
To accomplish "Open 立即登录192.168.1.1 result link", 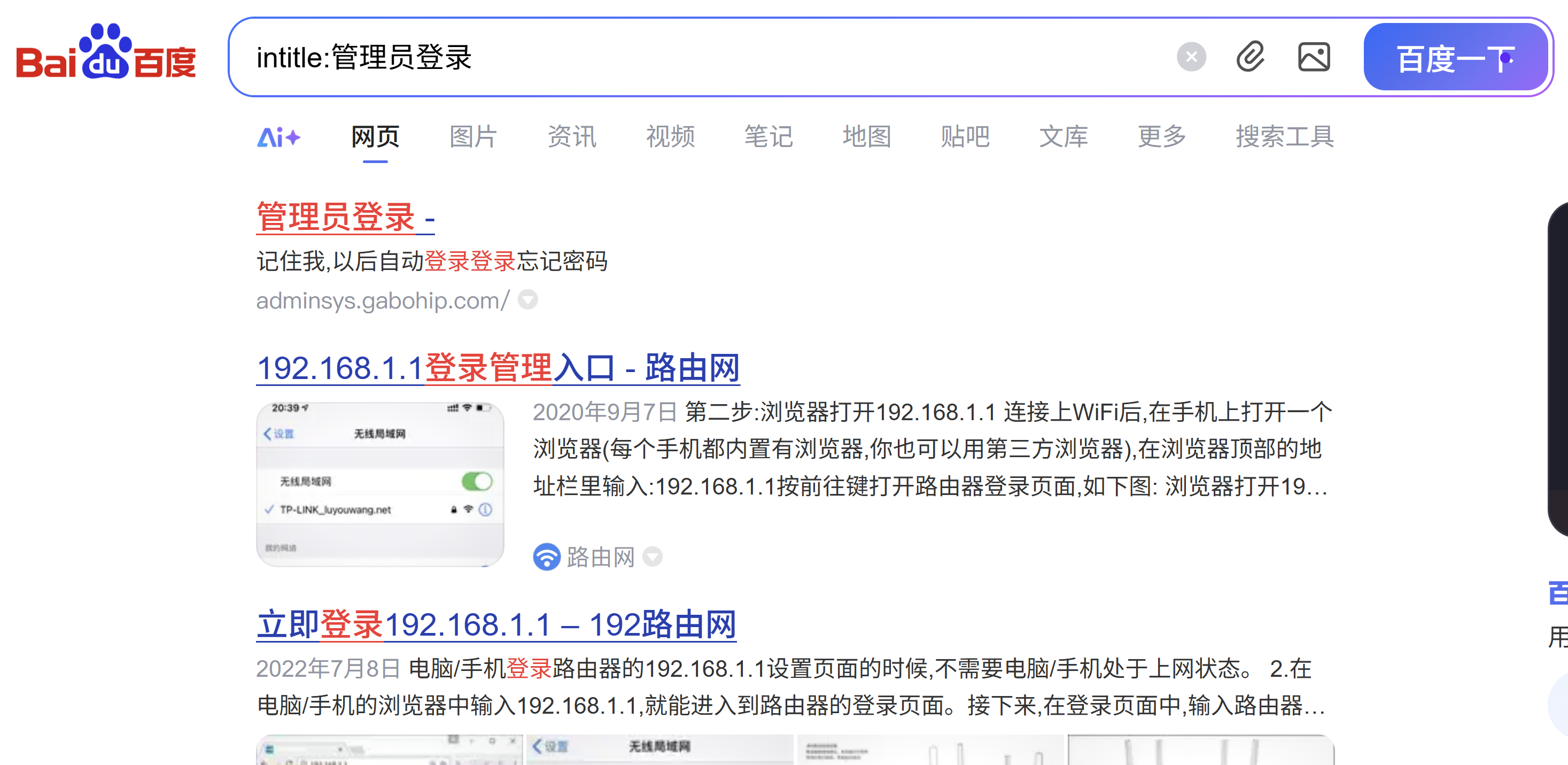I will [495, 625].
